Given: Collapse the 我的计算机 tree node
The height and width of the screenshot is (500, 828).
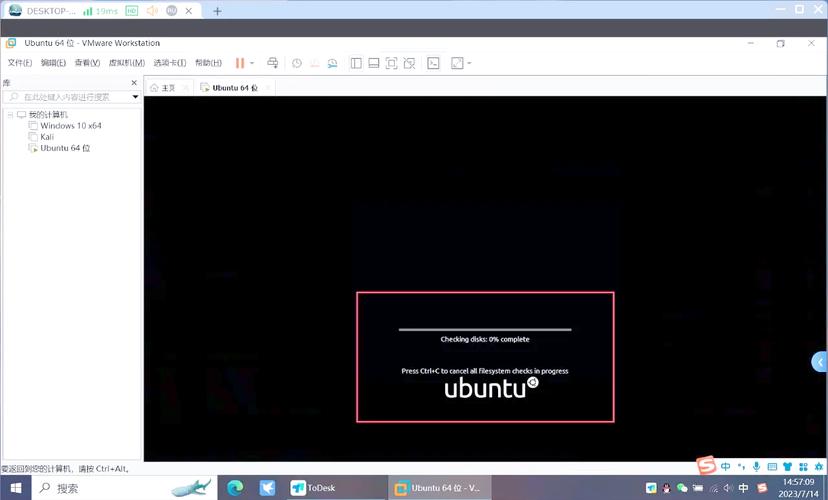Looking at the screenshot, I should coord(10,115).
